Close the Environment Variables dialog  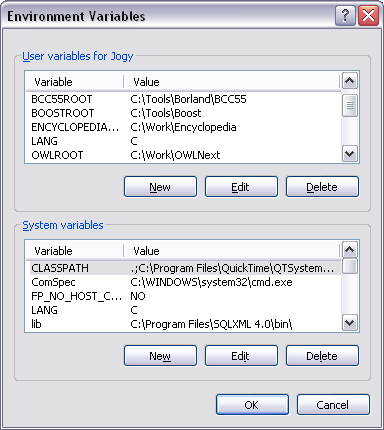point(368,15)
